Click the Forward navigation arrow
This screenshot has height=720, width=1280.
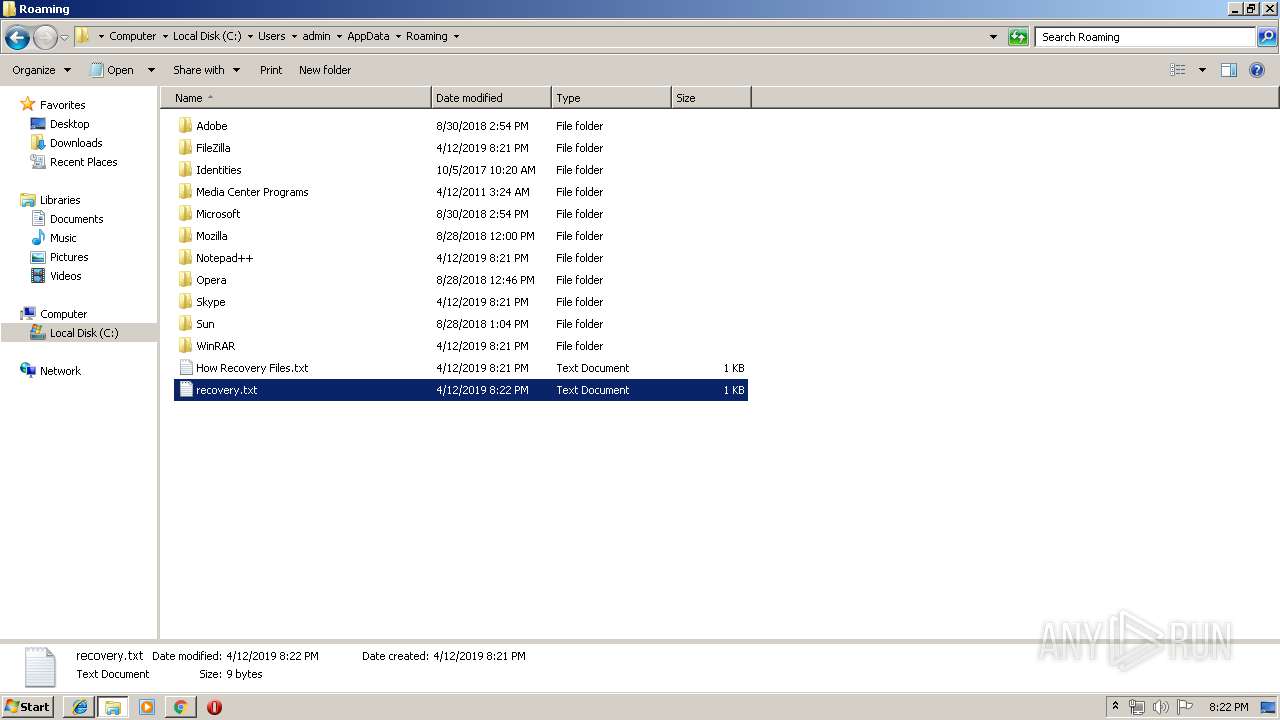(45, 37)
